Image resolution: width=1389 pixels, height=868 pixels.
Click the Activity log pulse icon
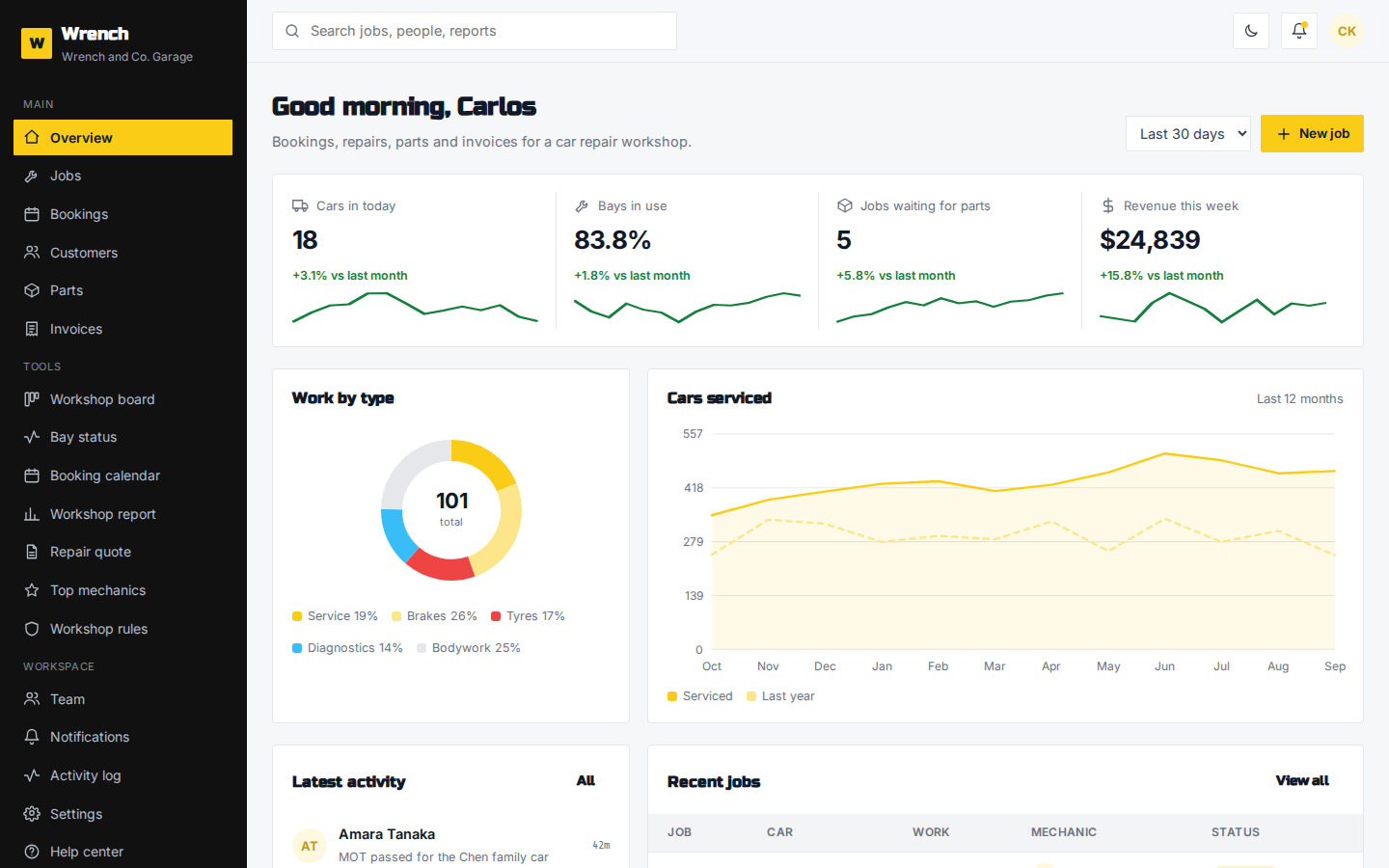click(32, 775)
